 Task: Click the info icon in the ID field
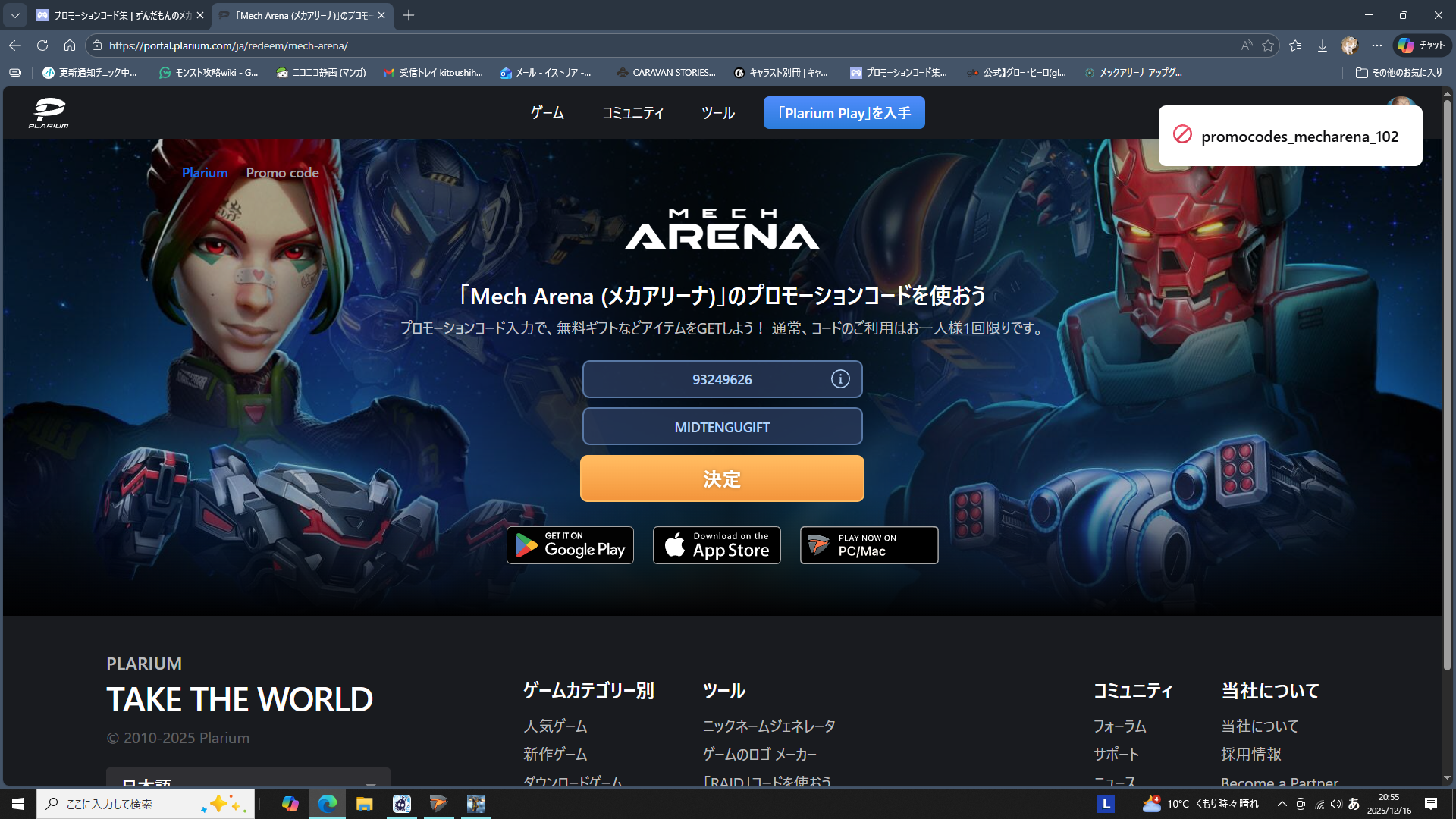pos(839,379)
